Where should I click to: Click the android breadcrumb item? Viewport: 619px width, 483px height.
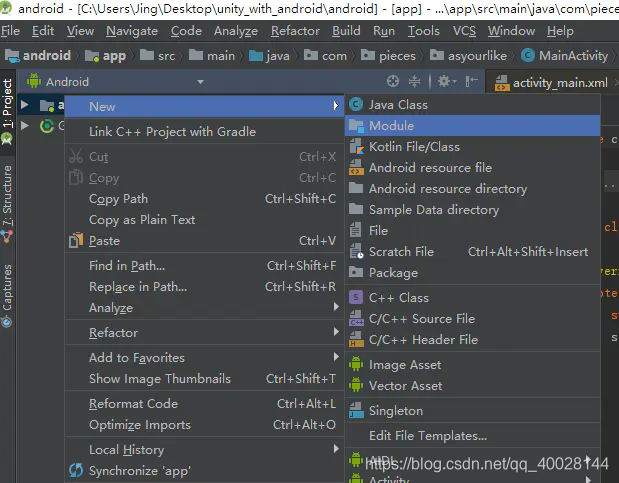click(x=38, y=56)
